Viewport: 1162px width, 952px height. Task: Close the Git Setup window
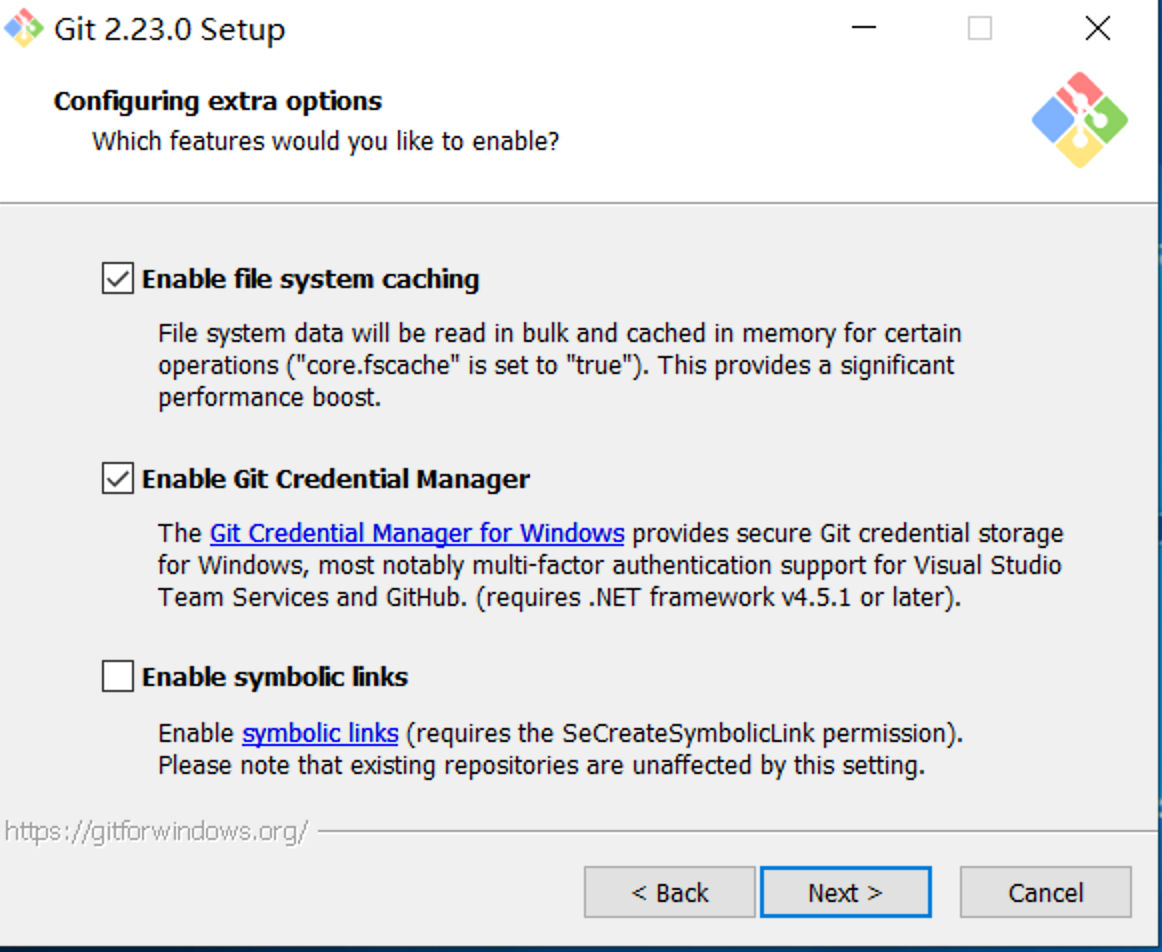1097,28
